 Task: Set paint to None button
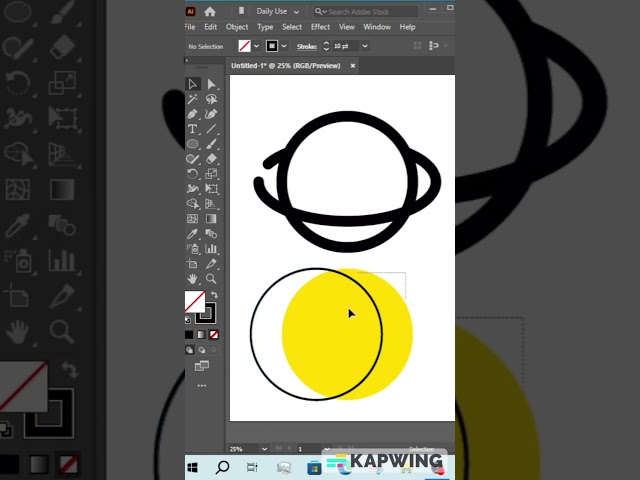click(214, 335)
